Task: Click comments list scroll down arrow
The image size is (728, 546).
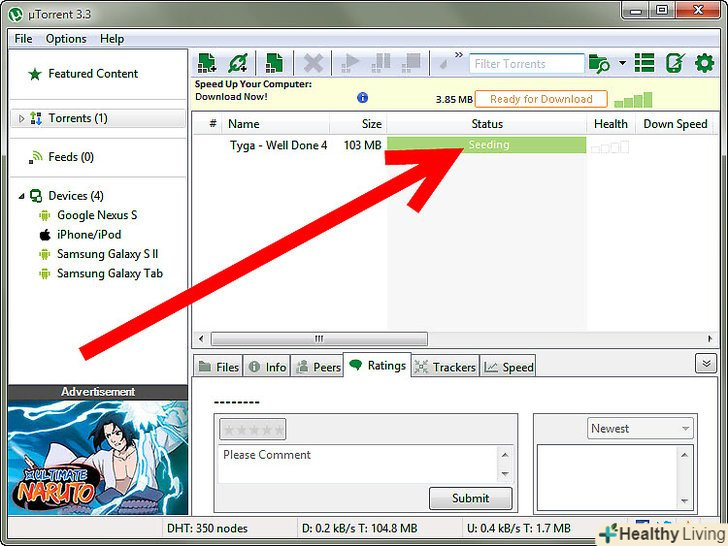Action: coord(684,500)
